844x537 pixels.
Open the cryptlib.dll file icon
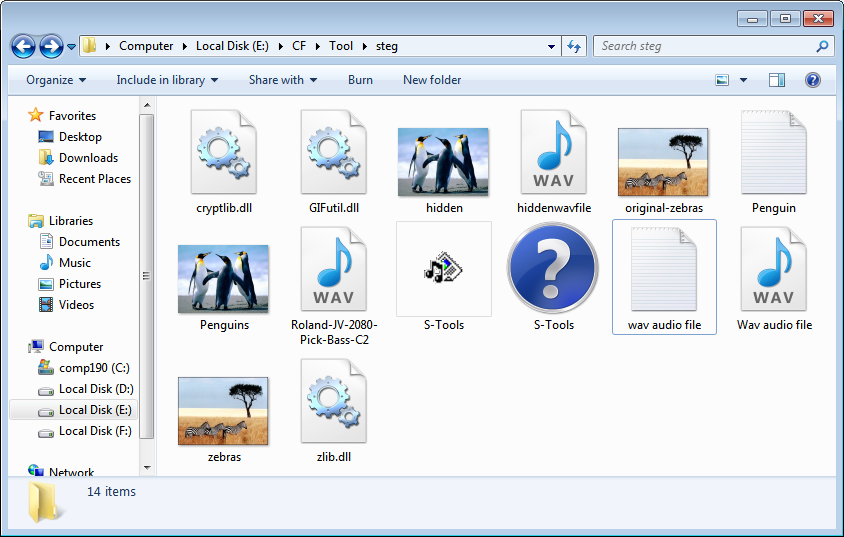223,152
